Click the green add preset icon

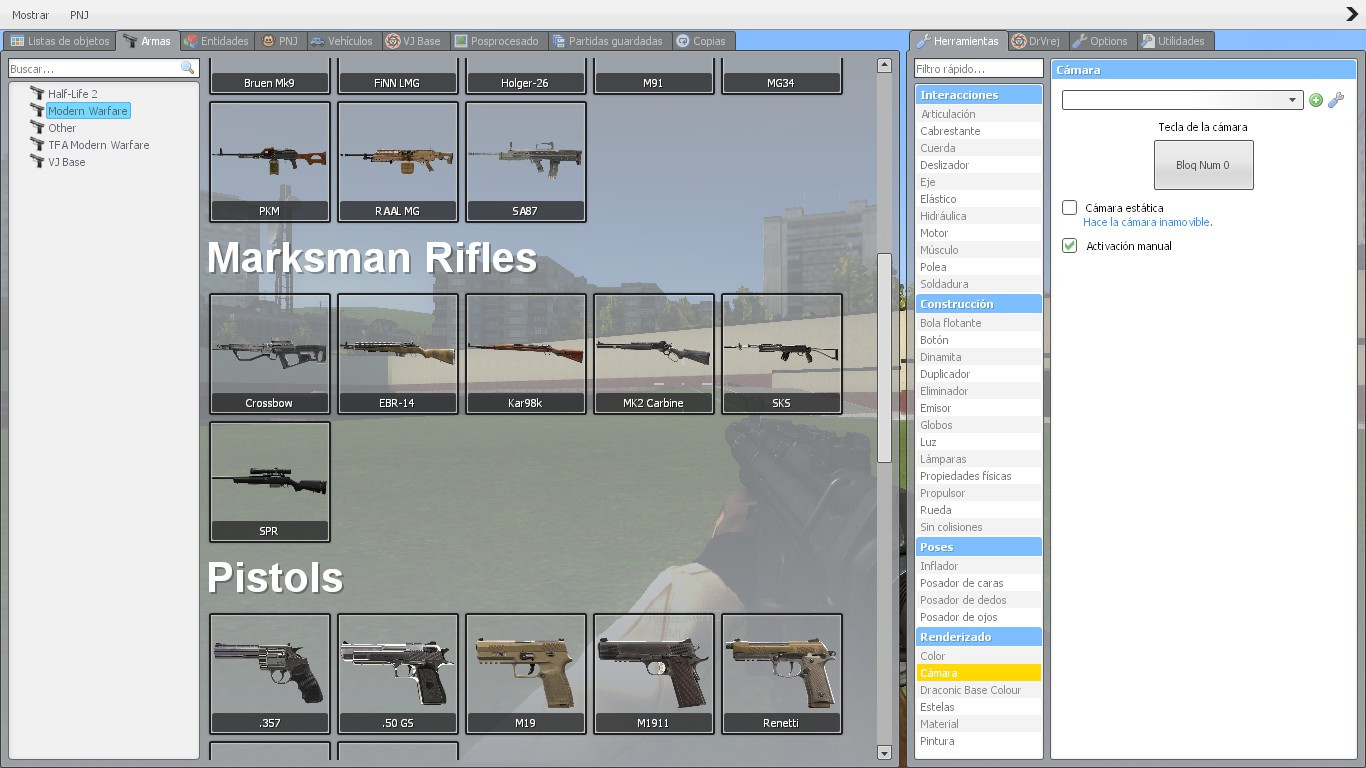pos(1316,100)
